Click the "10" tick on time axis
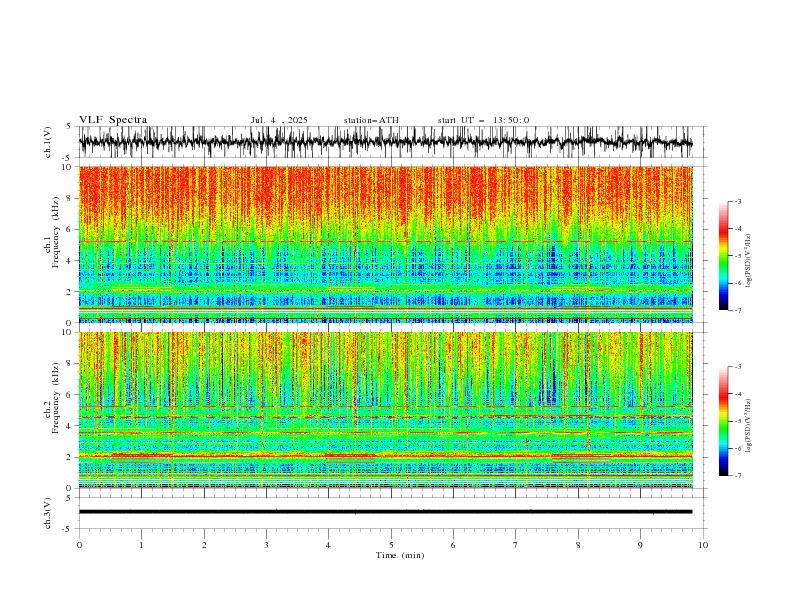 tap(703, 545)
